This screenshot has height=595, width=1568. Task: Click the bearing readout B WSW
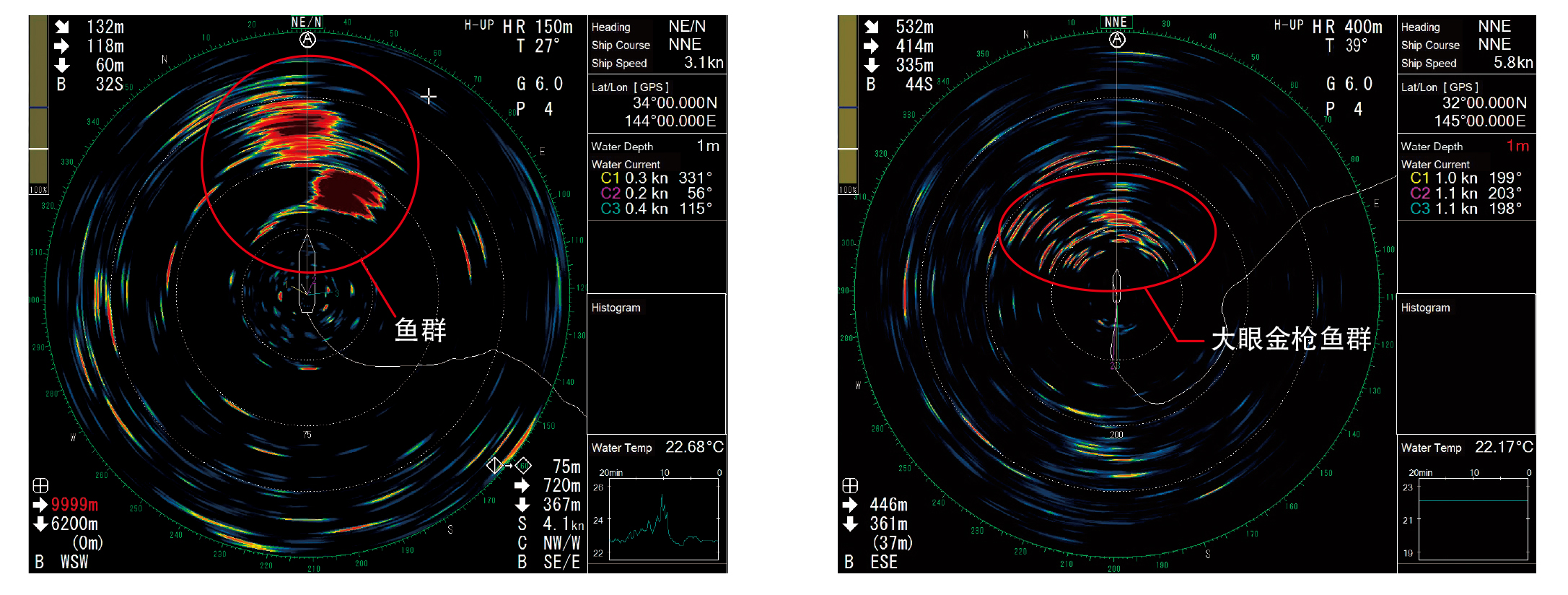pos(61,562)
